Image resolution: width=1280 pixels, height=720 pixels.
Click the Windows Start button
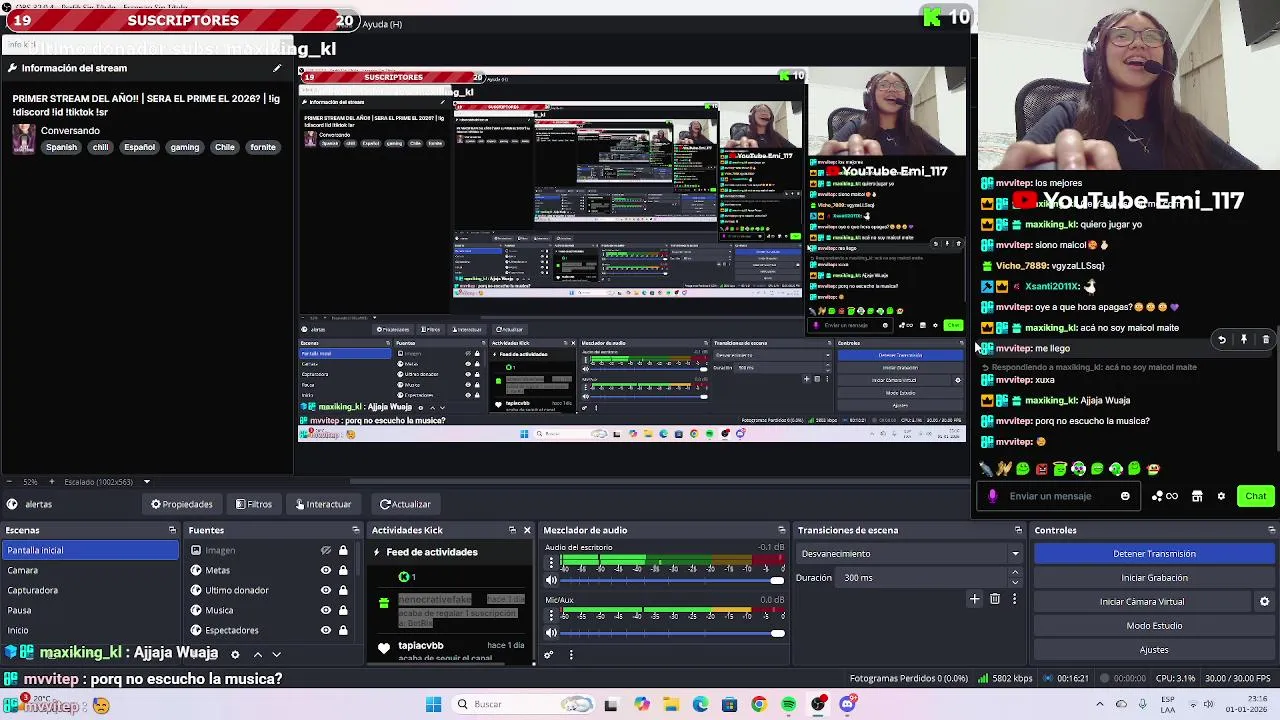point(433,705)
